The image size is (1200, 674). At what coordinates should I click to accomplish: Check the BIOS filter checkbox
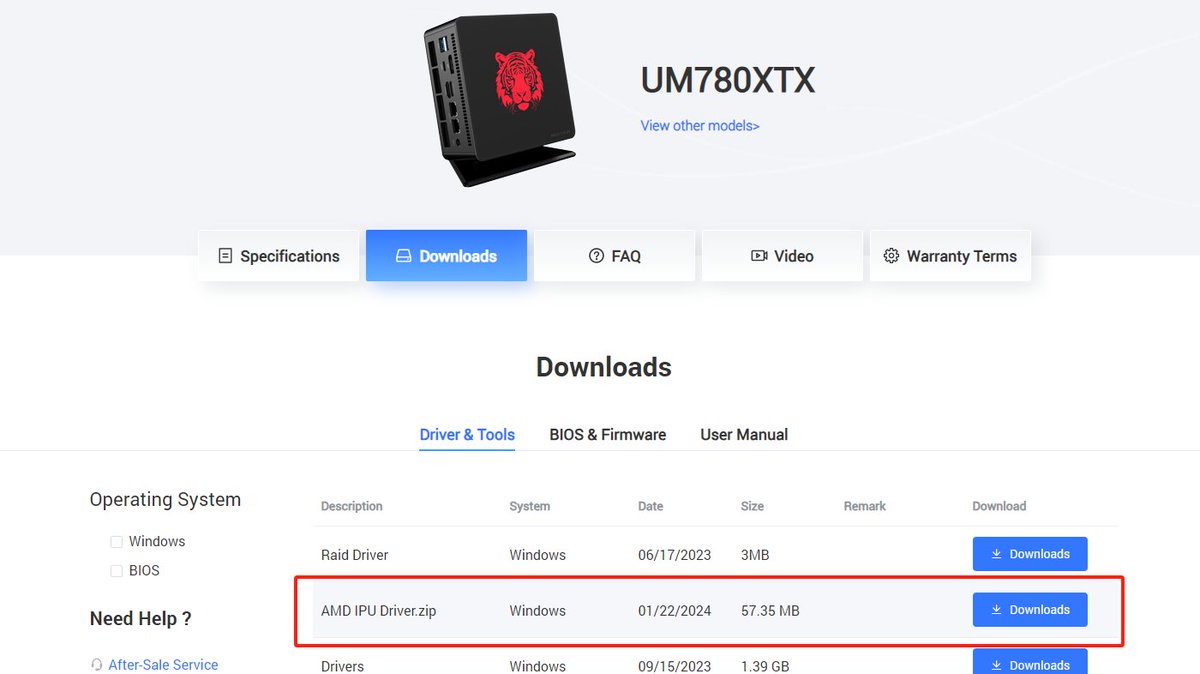pos(116,571)
